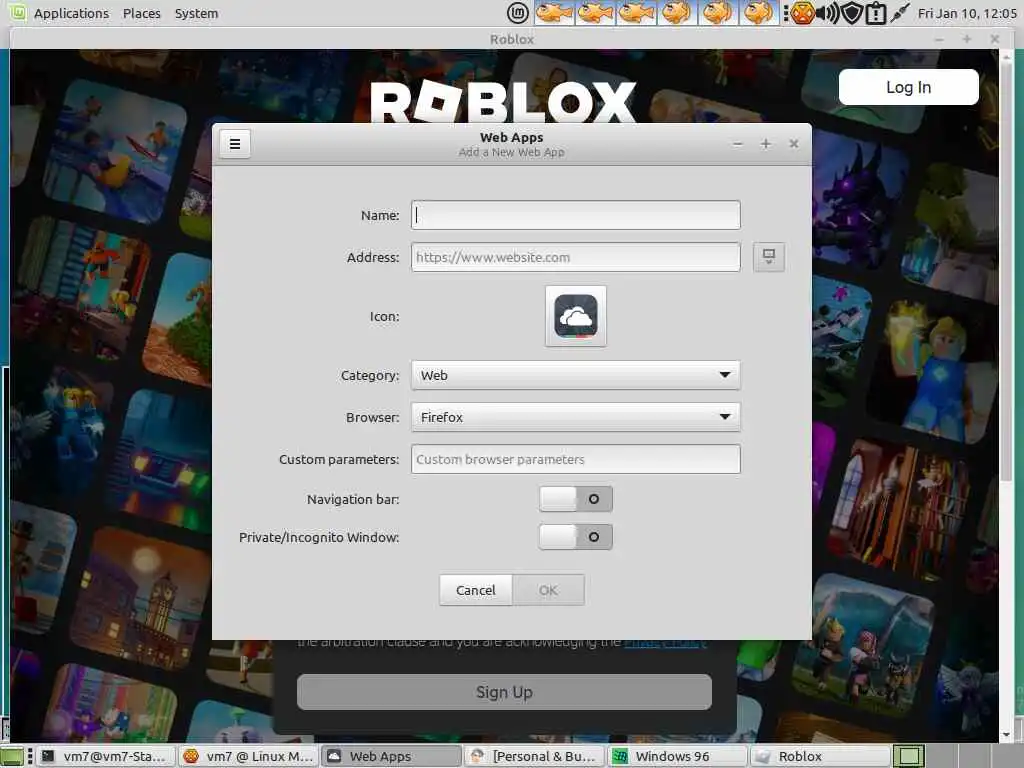
Task: Click the shield icon in system tray
Action: pos(852,13)
